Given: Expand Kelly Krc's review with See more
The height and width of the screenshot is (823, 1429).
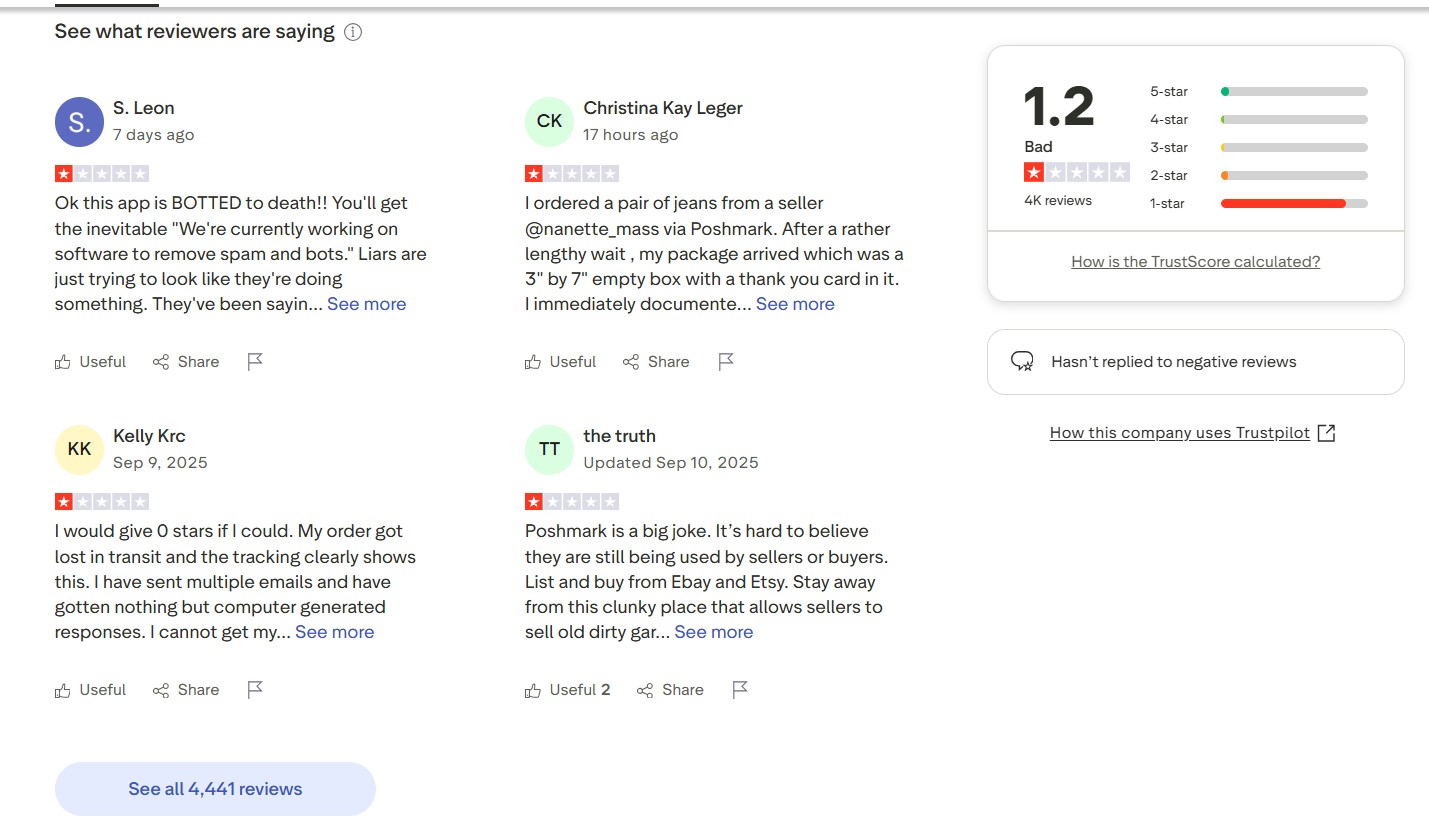Looking at the screenshot, I should pos(335,632).
